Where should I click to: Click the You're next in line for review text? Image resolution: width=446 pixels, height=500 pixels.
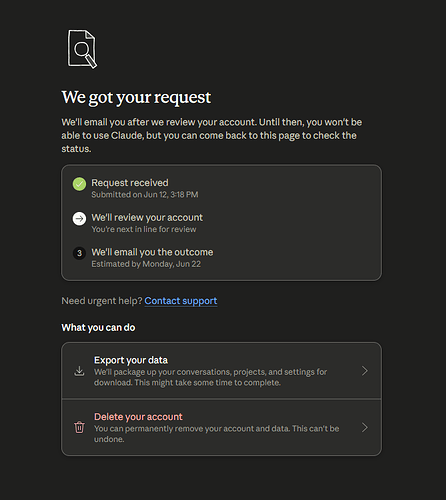[x=144, y=229]
